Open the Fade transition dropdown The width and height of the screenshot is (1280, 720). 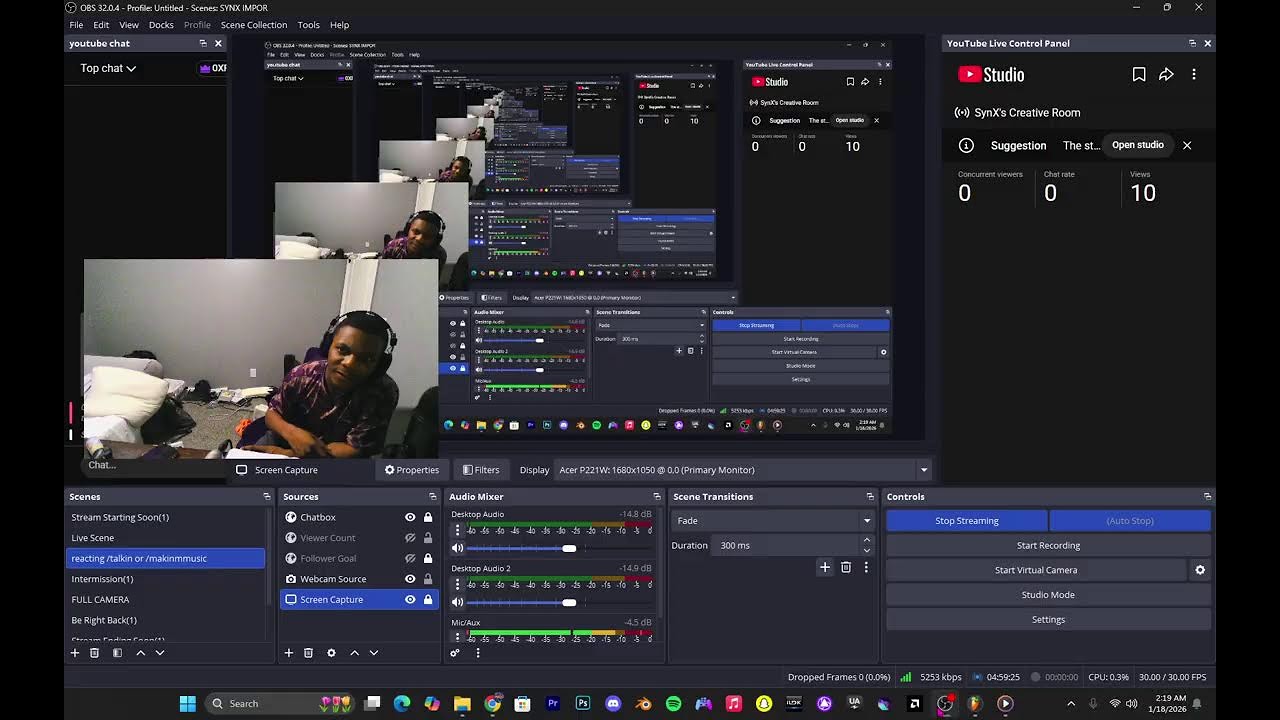click(773, 521)
